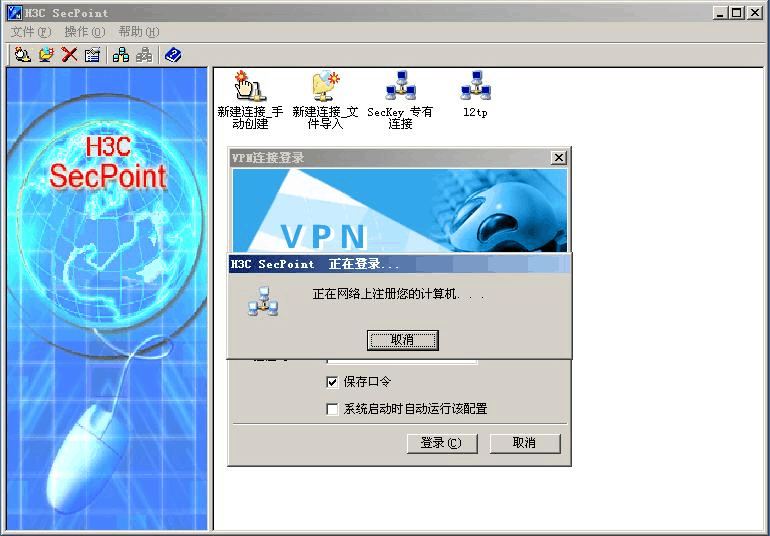Open help via the blue book icon

coord(173,55)
